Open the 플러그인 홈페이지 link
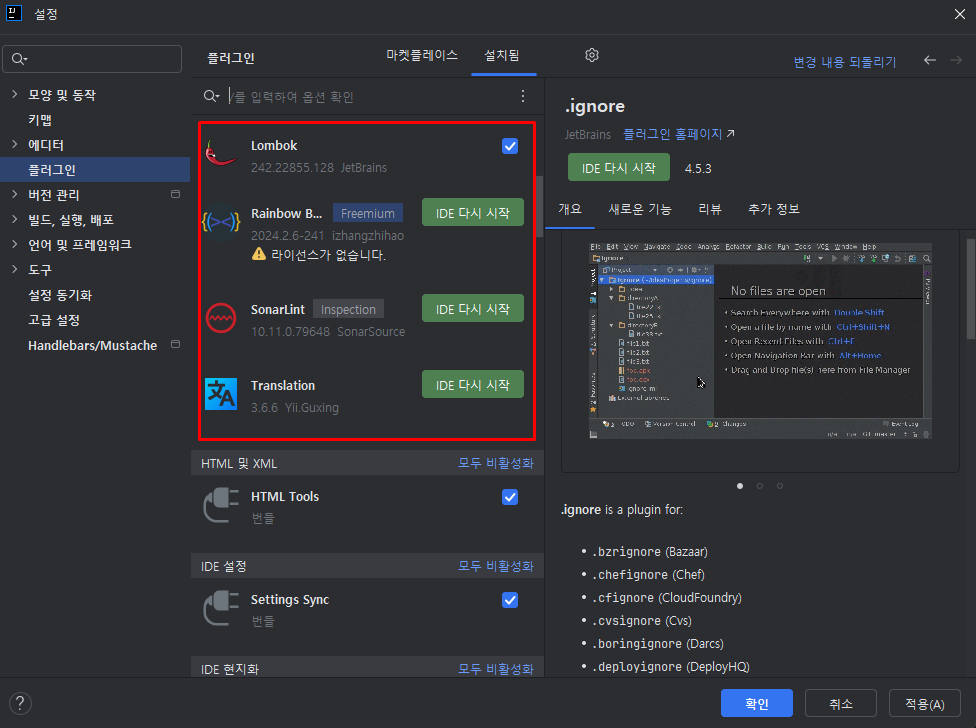976x728 pixels. 672,134
